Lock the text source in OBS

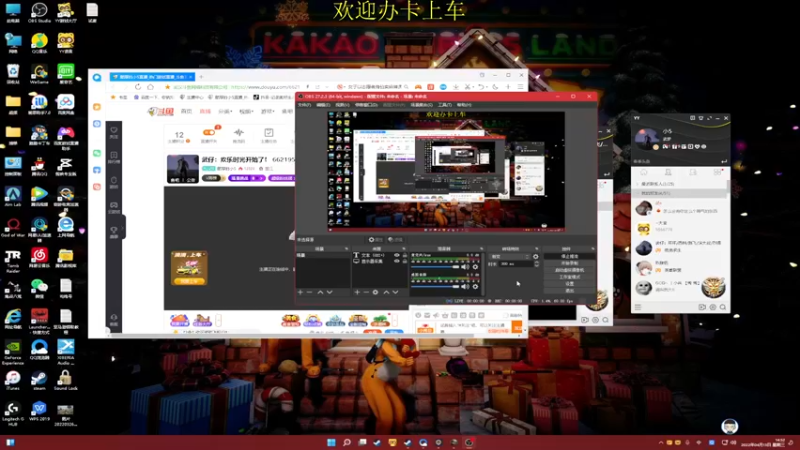pos(405,255)
